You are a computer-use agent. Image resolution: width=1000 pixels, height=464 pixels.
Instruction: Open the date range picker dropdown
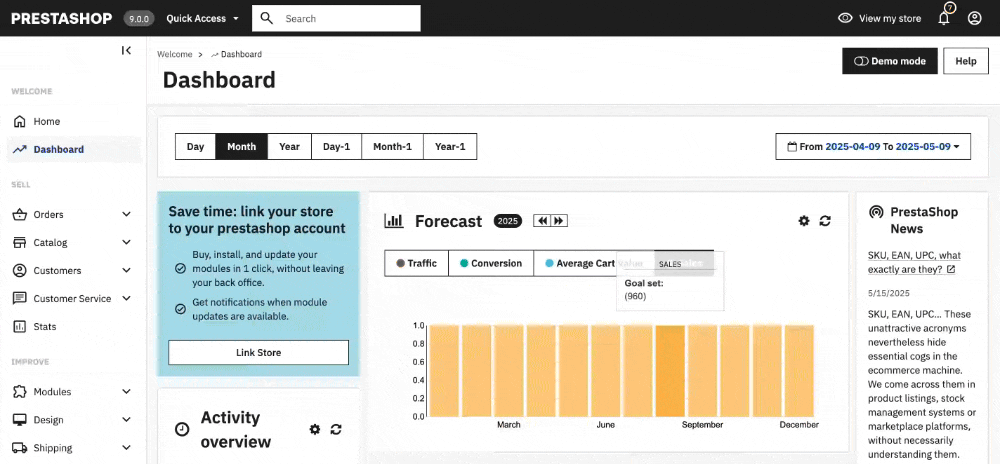(x=873, y=146)
